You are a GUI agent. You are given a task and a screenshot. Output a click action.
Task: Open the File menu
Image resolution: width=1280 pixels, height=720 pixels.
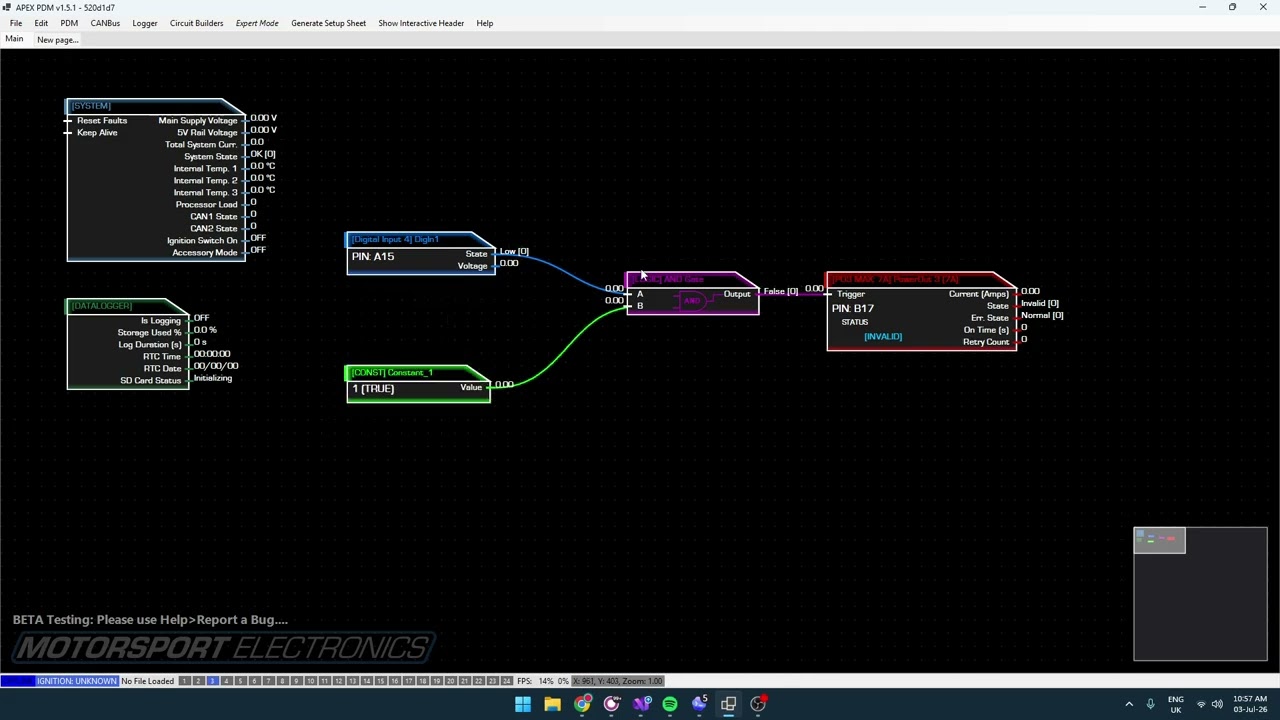click(16, 23)
